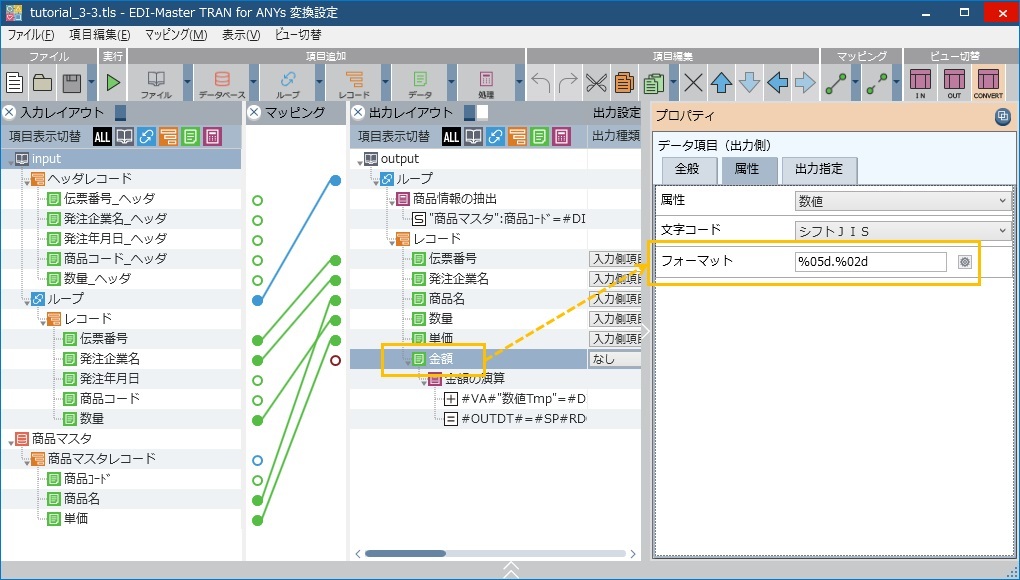1020x580 pixels.
Task: Switch to the 出力指定 tab
Action: pos(819,170)
